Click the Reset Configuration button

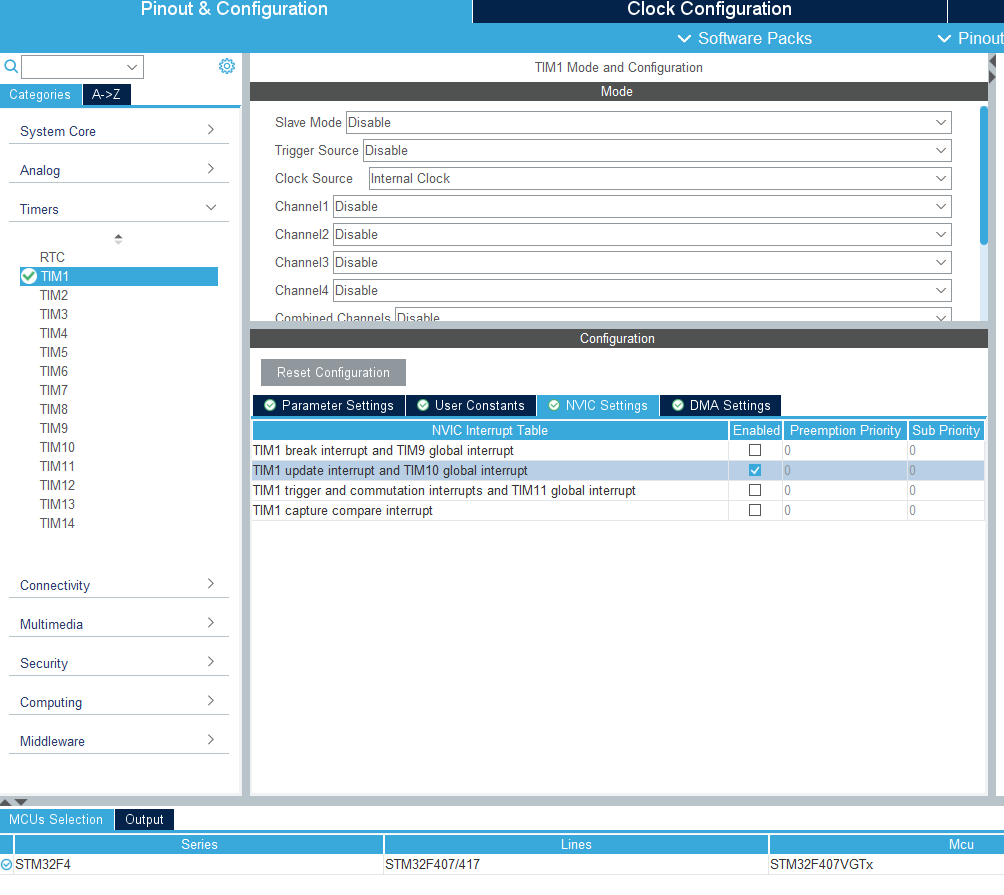coord(333,373)
